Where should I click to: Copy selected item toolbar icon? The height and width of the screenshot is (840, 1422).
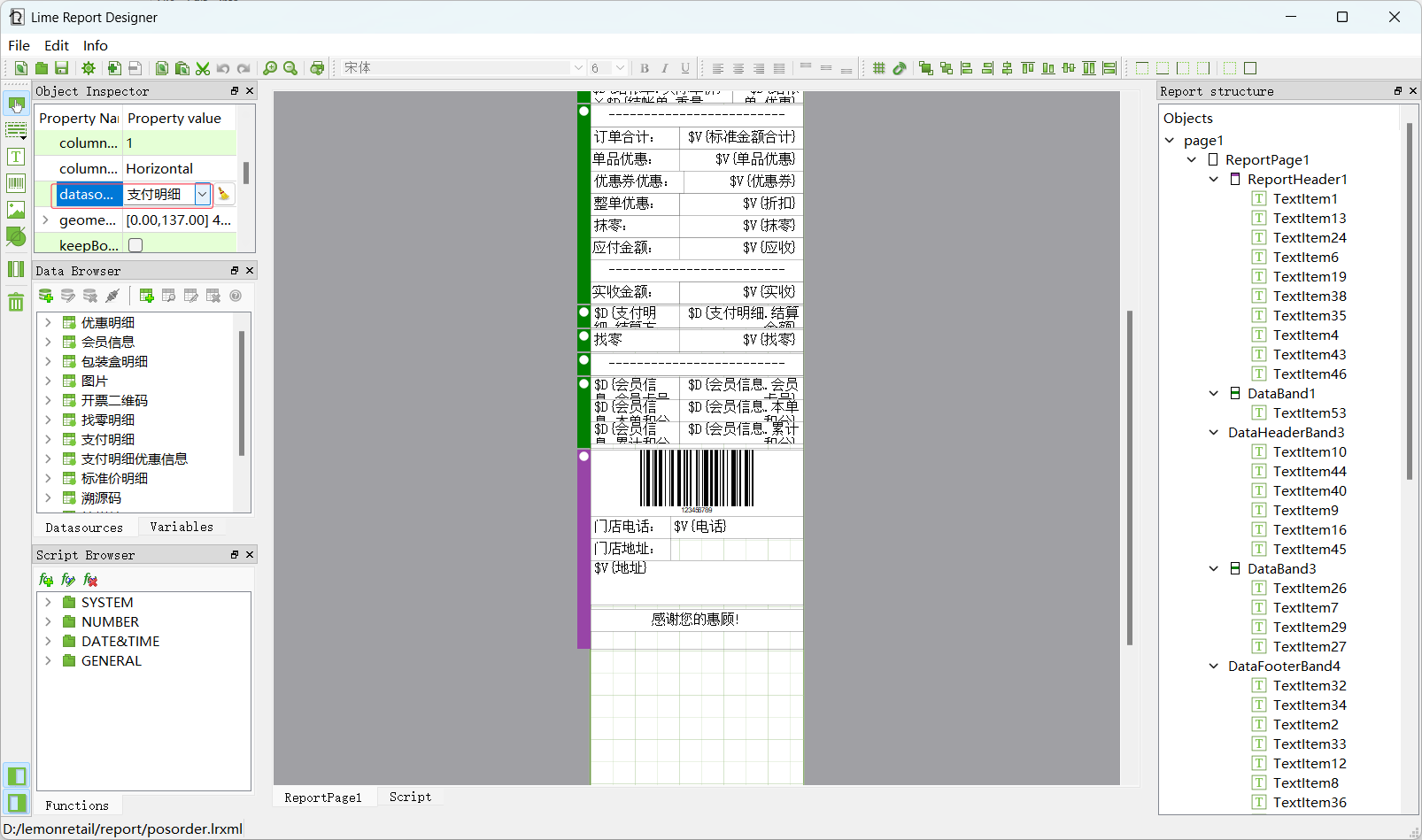pyautogui.click(x=162, y=68)
